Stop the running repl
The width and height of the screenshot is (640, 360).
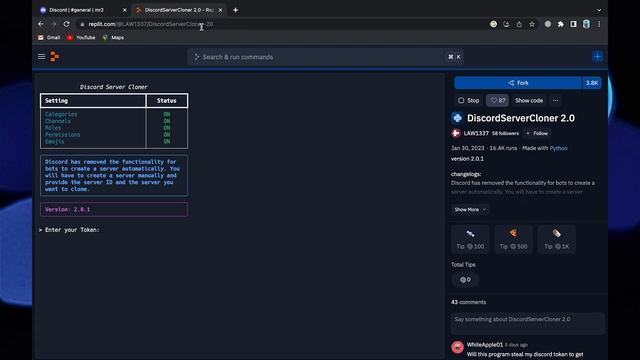(x=469, y=100)
